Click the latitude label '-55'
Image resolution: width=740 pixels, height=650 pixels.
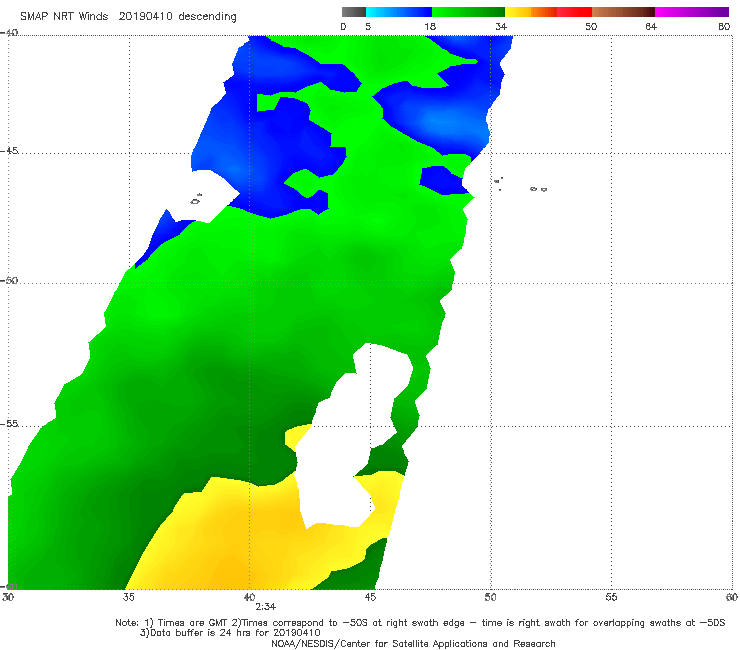9,423
